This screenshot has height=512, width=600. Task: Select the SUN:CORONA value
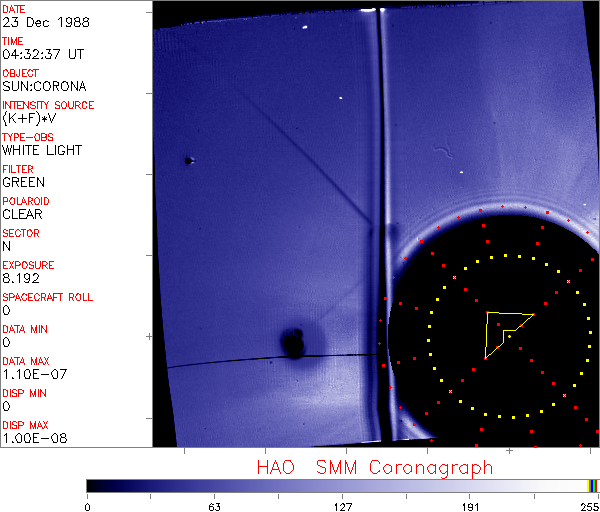pos(44,86)
